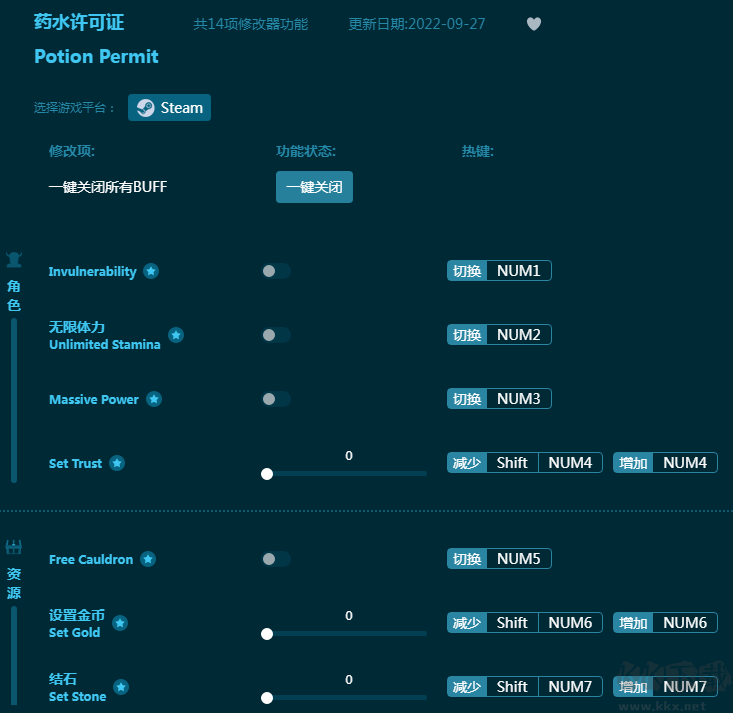Click the star icon beside Free Cauldron
The height and width of the screenshot is (713, 733).
tap(148, 559)
